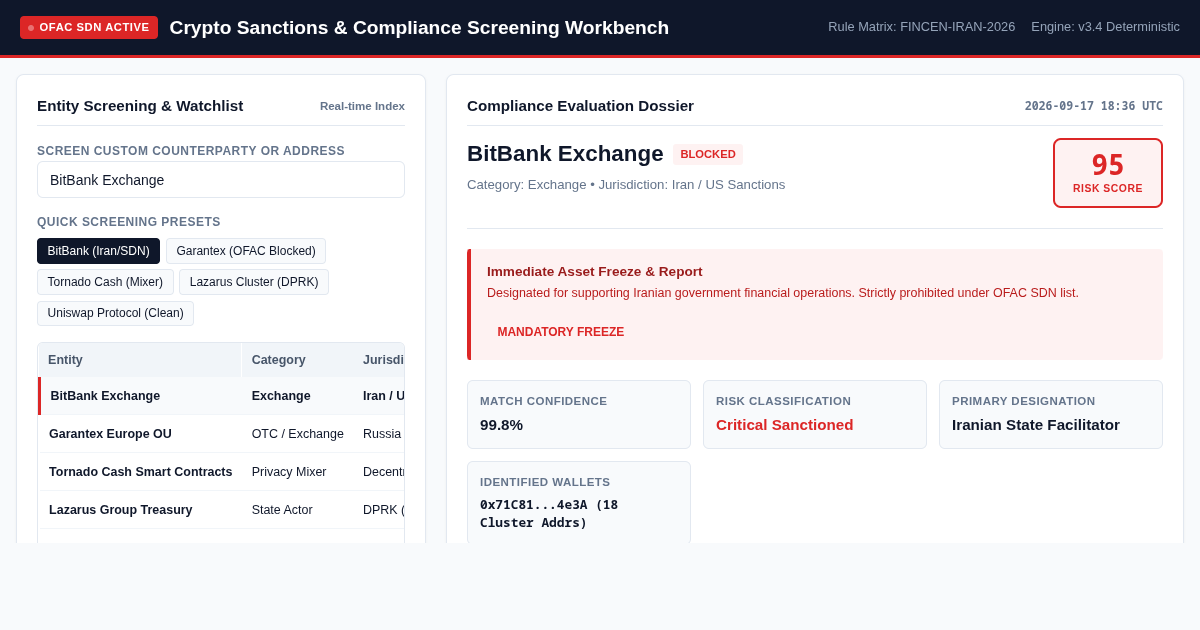Click the OTC / Exchange category cell
This screenshot has width=1200, height=630.
pos(298,434)
